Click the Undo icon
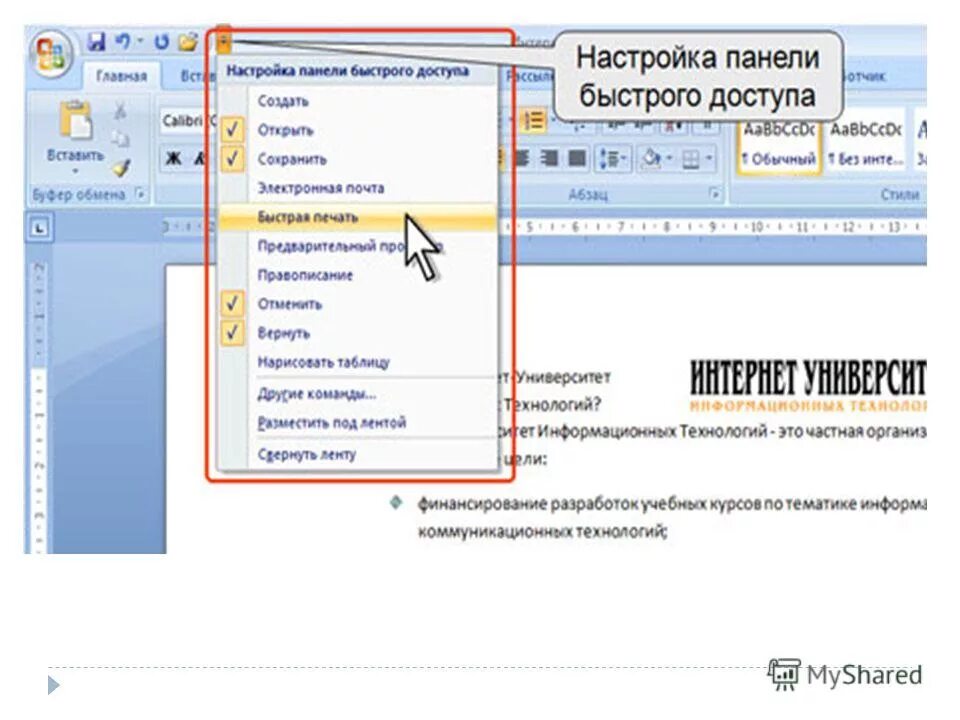The image size is (960, 720). 122,42
